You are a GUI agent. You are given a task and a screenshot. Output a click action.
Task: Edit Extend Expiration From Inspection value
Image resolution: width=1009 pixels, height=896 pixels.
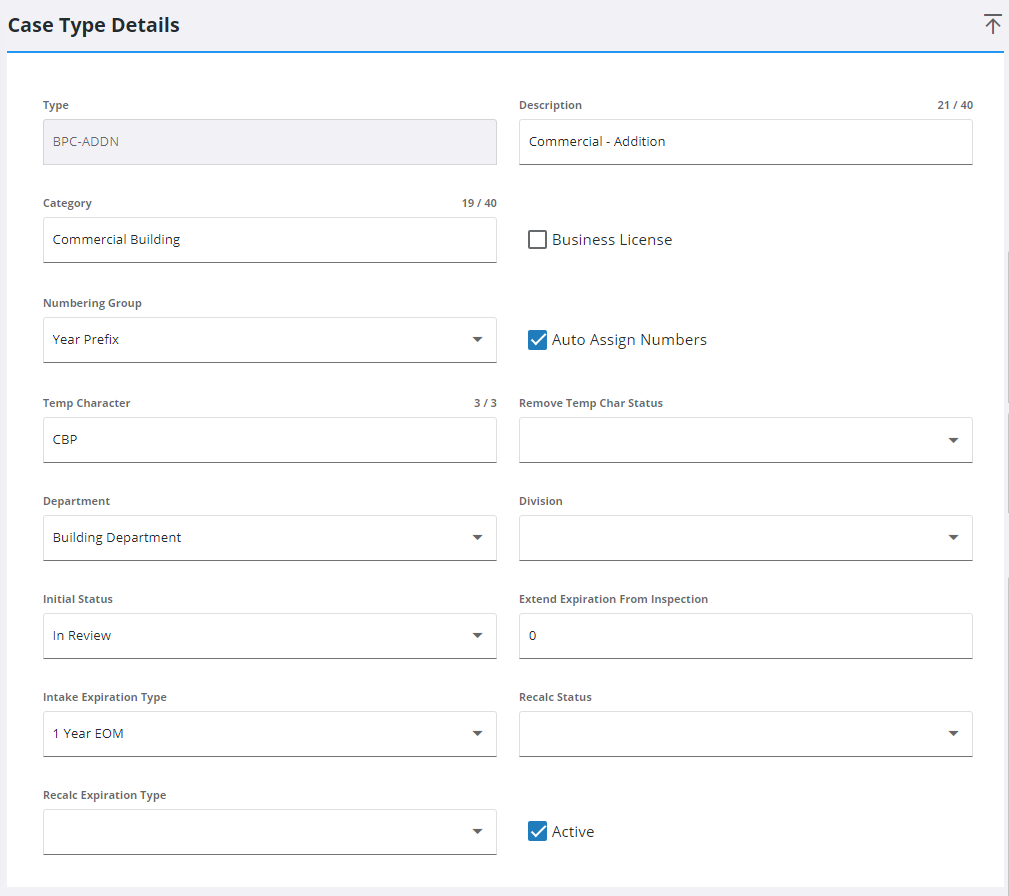tap(746, 636)
